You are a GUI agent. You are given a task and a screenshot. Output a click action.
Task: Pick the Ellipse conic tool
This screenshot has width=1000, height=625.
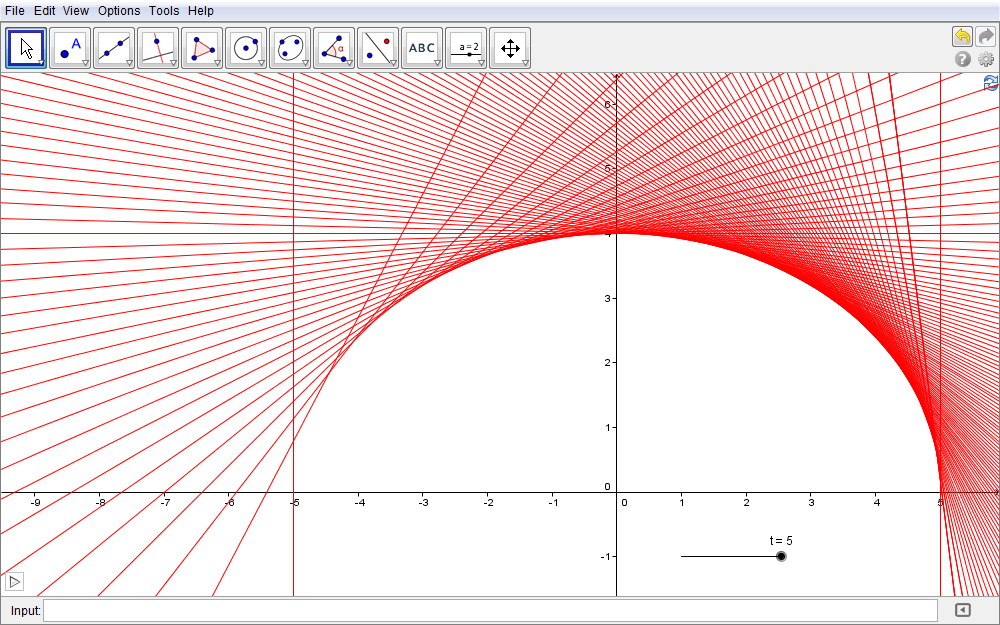coord(290,47)
